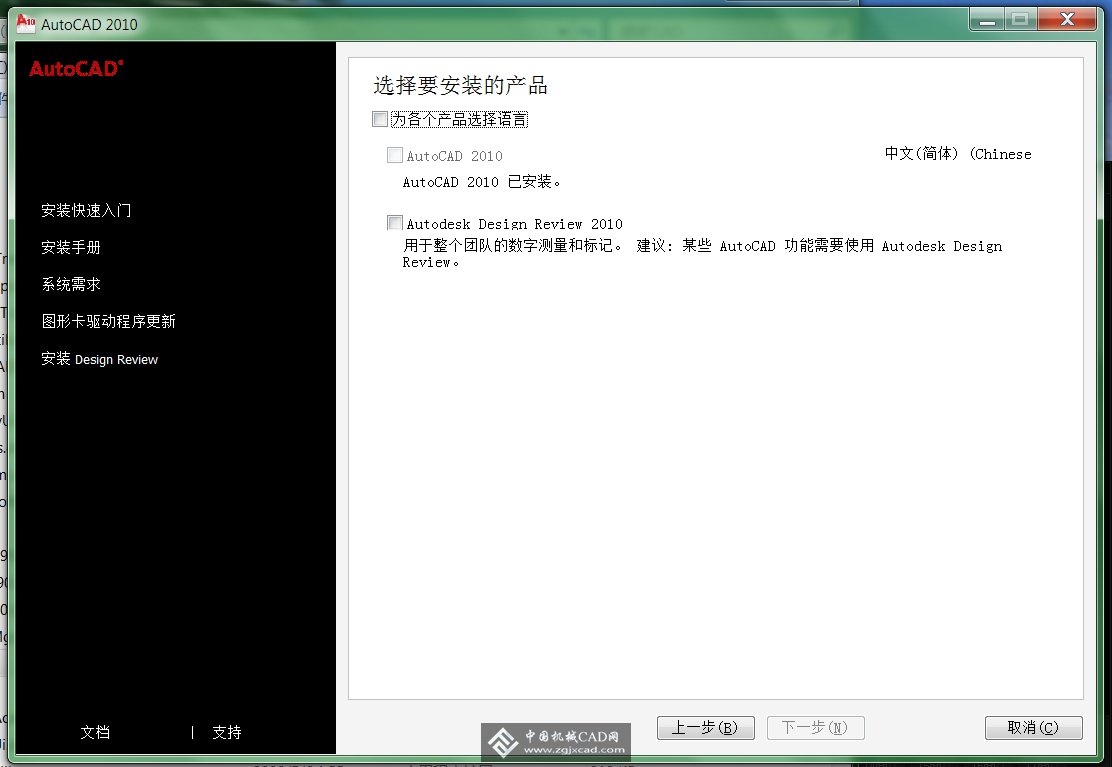The width and height of the screenshot is (1112, 767).
Task: Open 图形卡驱动程序更新 link
Action: tap(109, 321)
